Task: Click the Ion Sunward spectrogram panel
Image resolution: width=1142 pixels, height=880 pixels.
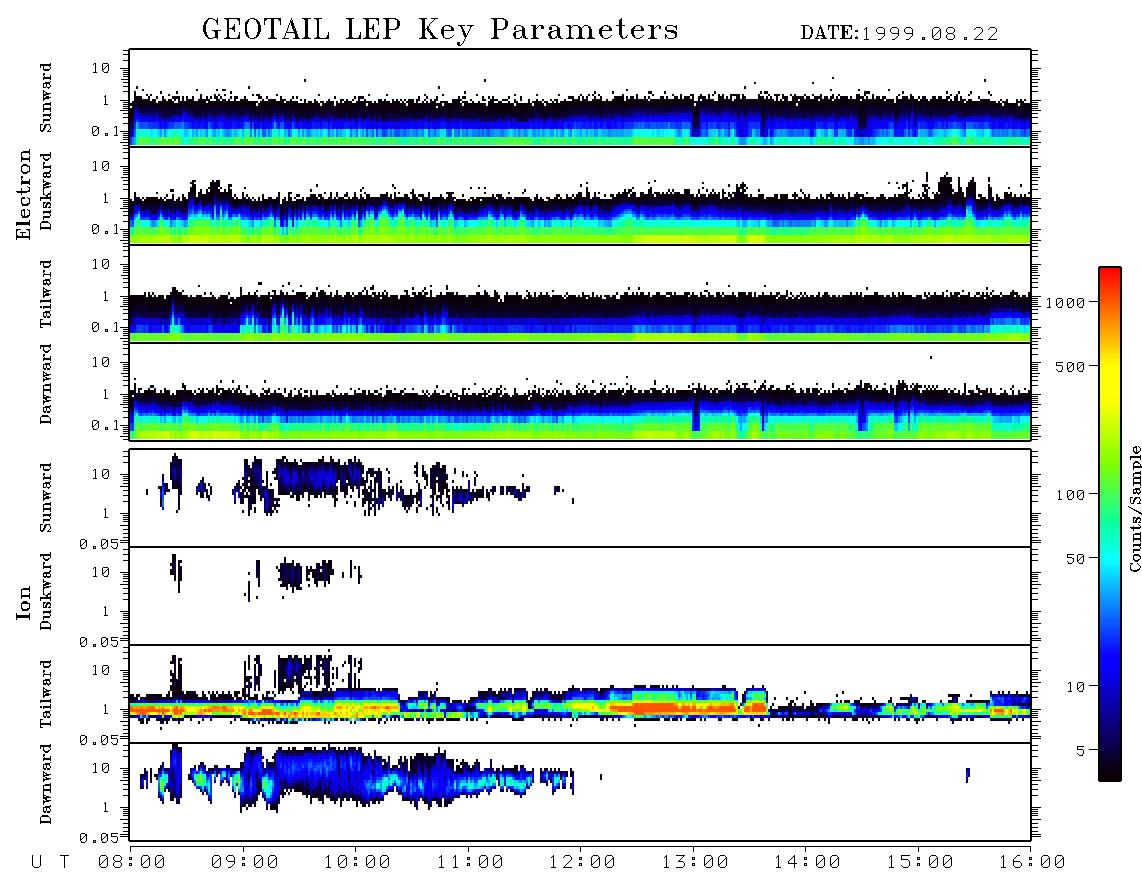Action: pos(580,498)
